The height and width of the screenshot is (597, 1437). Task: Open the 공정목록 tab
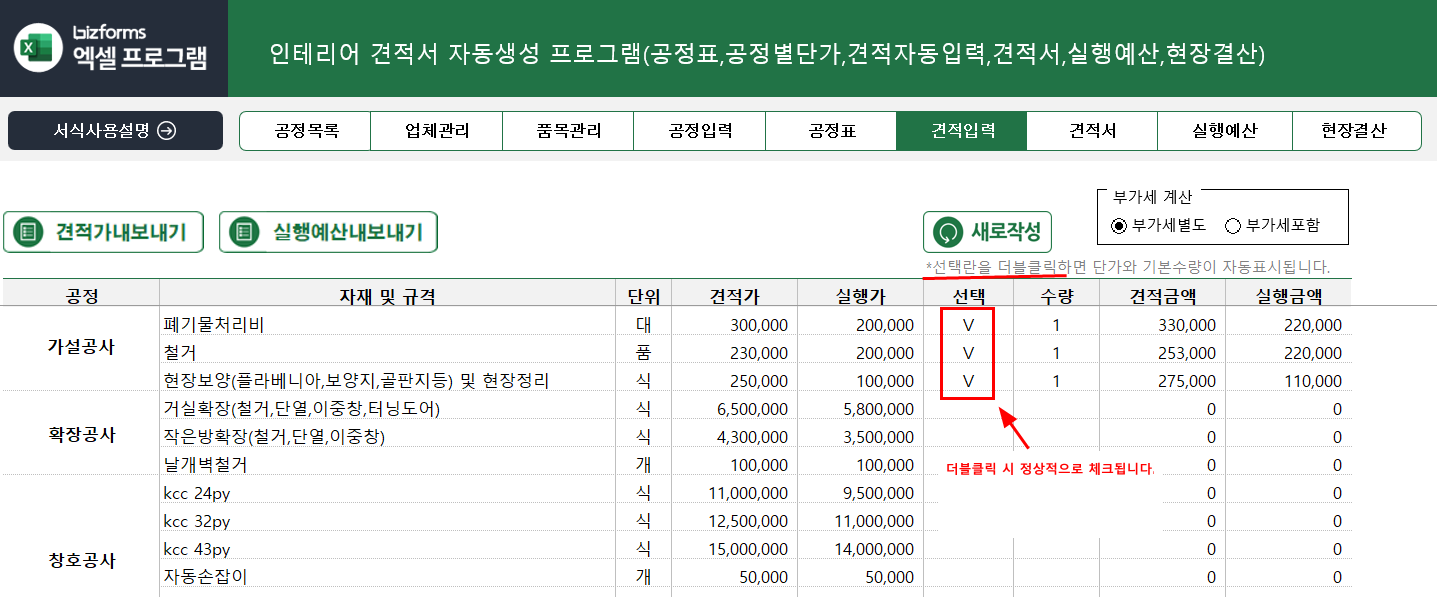(306, 130)
